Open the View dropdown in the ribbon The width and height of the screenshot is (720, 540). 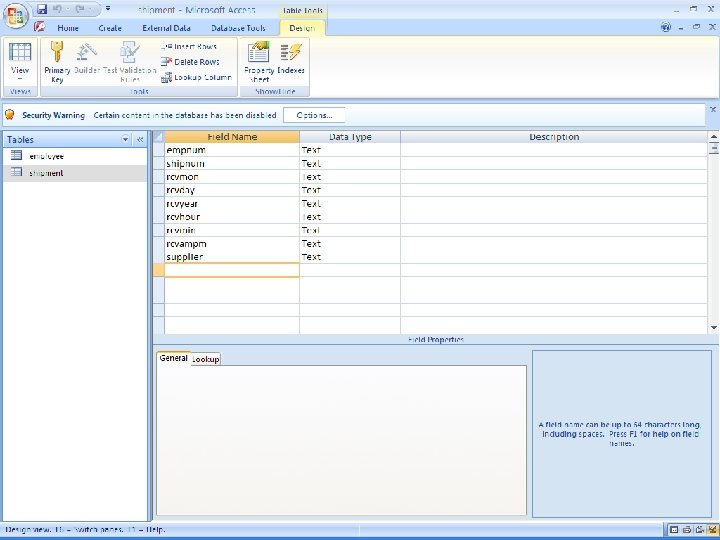pyautogui.click(x=20, y=78)
